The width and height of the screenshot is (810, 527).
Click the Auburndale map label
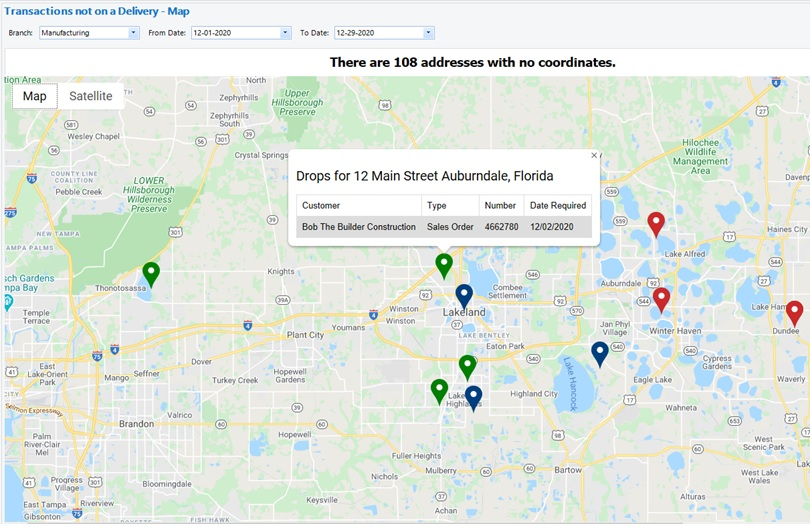tap(620, 283)
